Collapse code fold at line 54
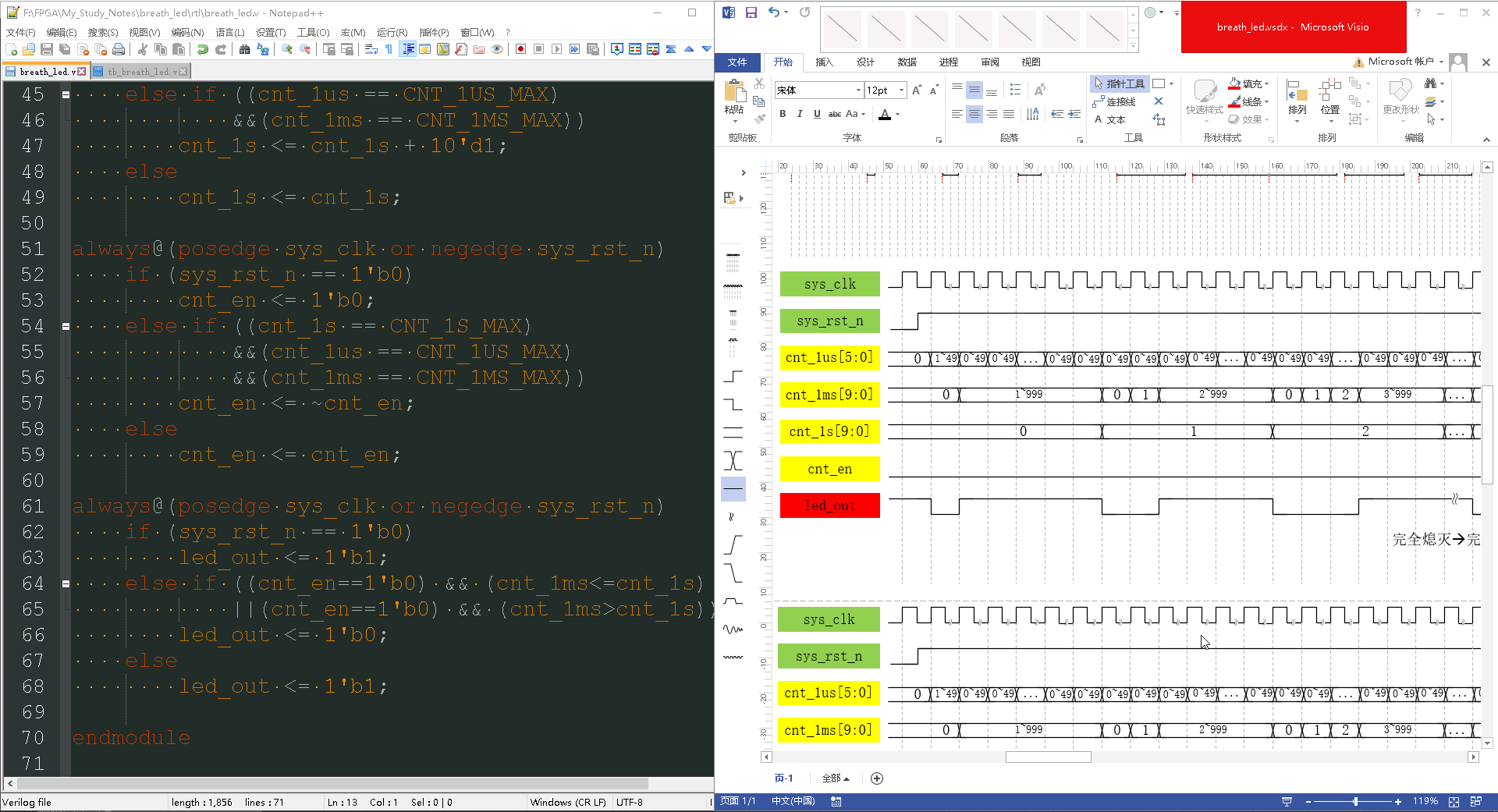 [66, 326]
